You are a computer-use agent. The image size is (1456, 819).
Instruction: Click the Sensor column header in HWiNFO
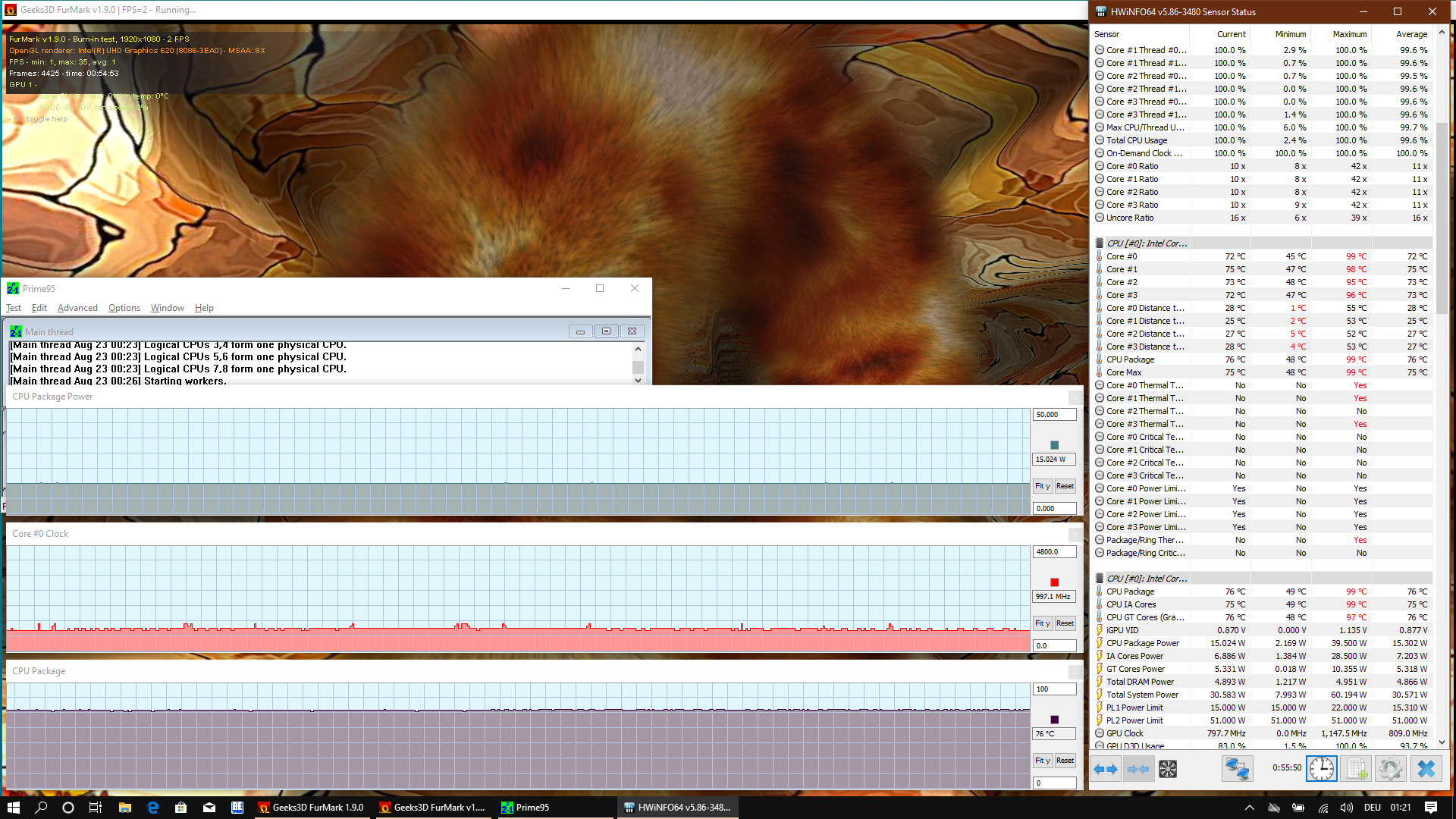pyautogui.click(x=1140, y=34)
